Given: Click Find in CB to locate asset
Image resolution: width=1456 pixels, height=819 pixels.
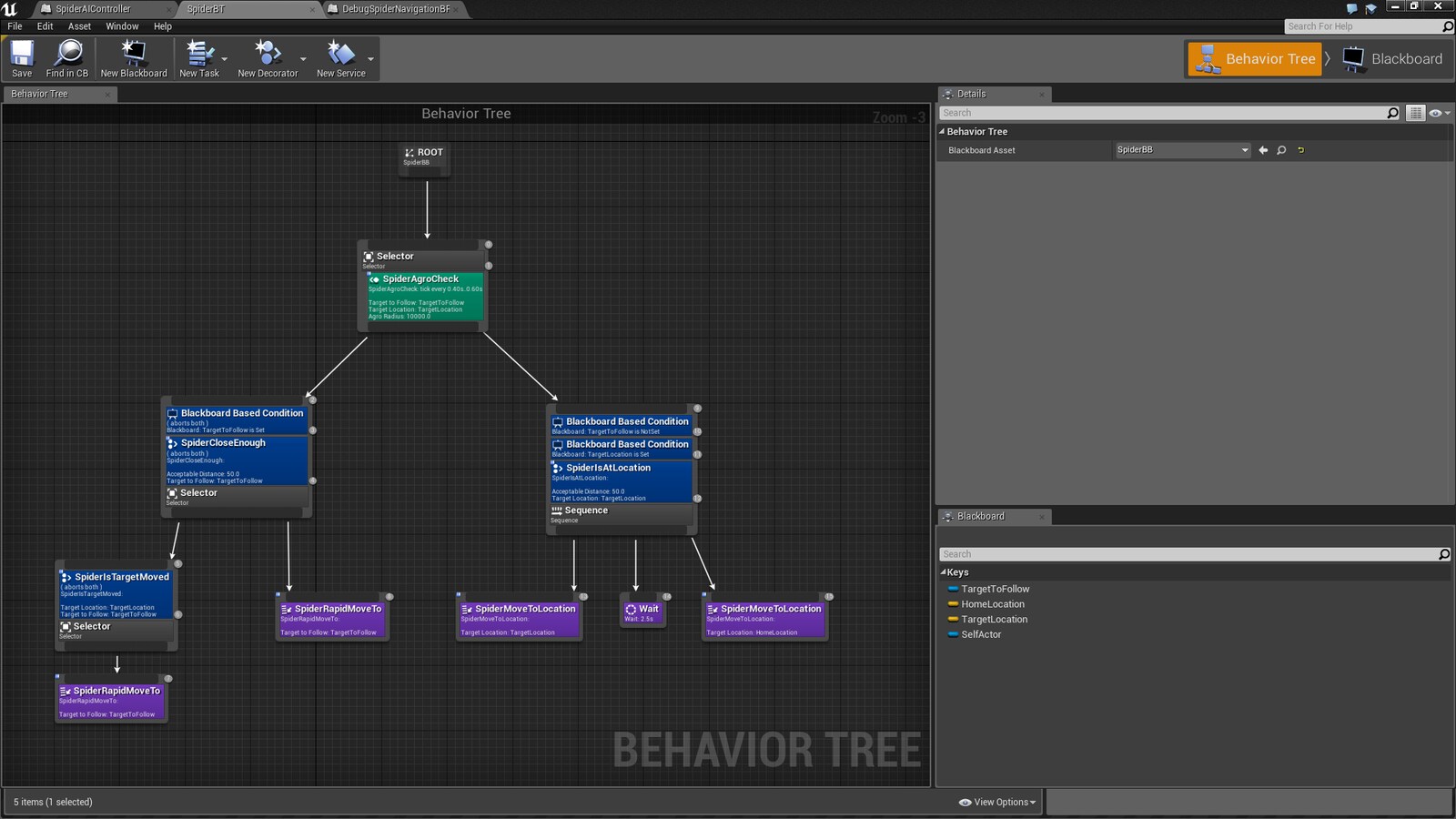Looking at the screenshot, I should tap(67, 58).
